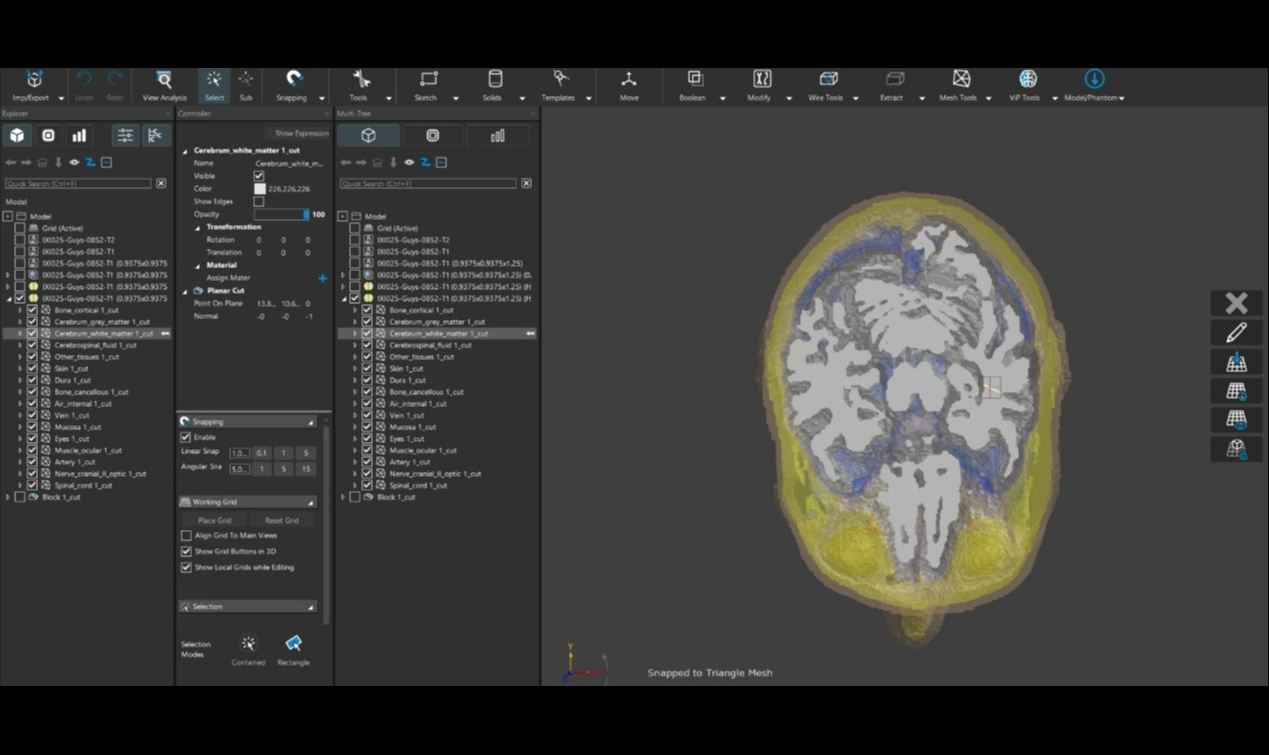
Task: Check Align Grid To Main Views
Action: tap(186, 536)
